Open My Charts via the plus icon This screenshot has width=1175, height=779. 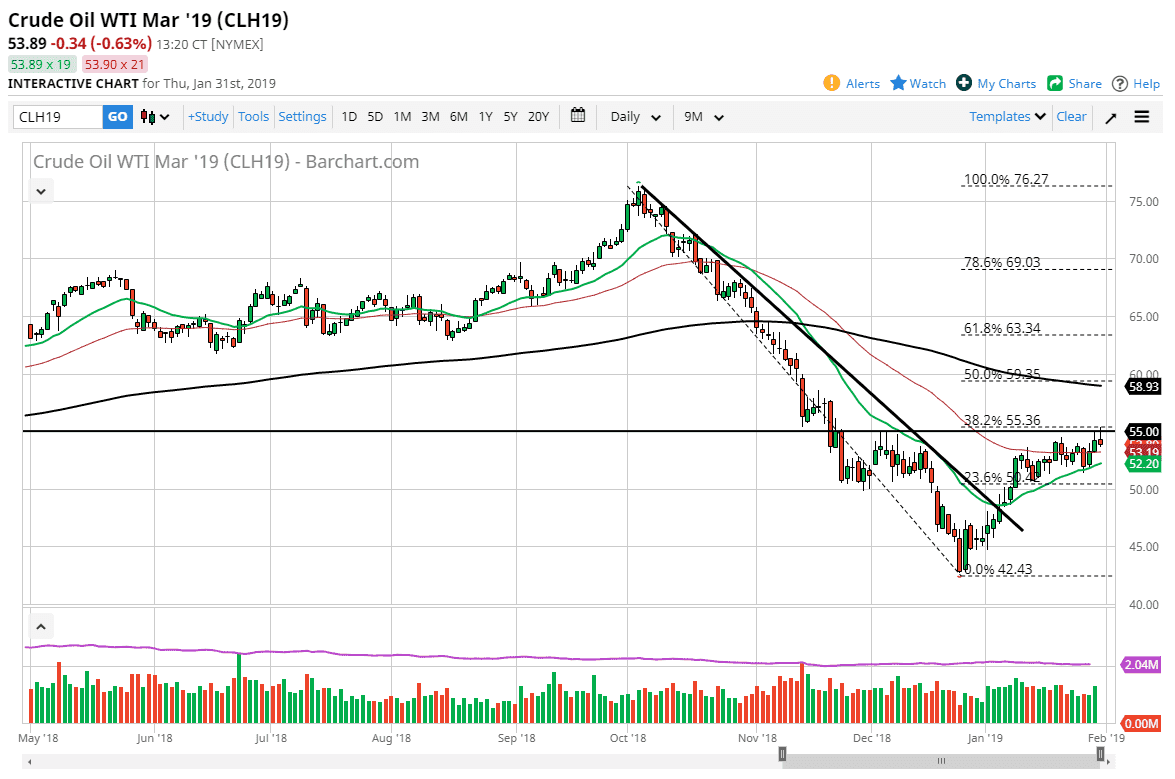tap(966, 84)
